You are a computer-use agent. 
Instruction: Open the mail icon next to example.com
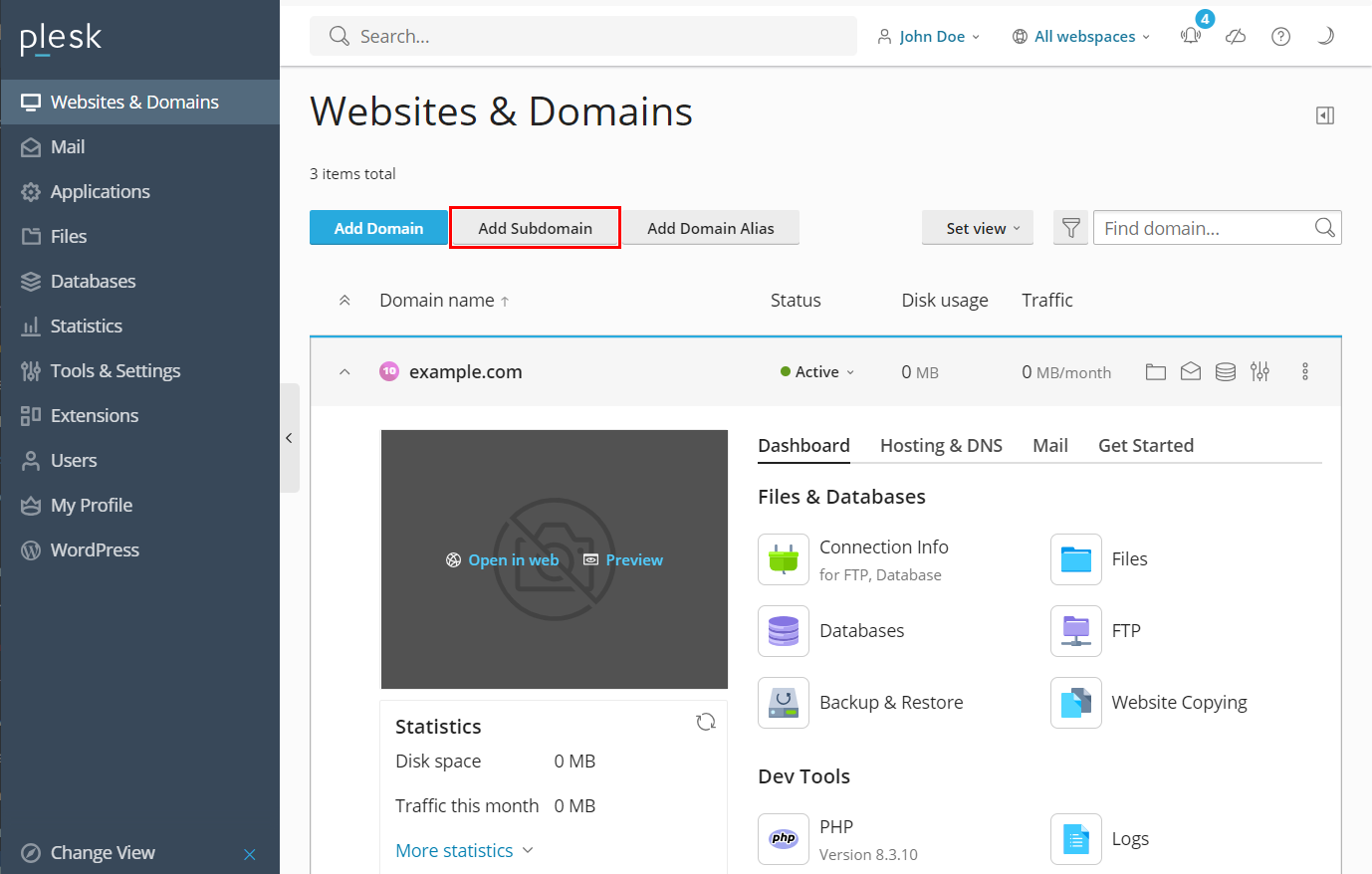coord(1191,371)
